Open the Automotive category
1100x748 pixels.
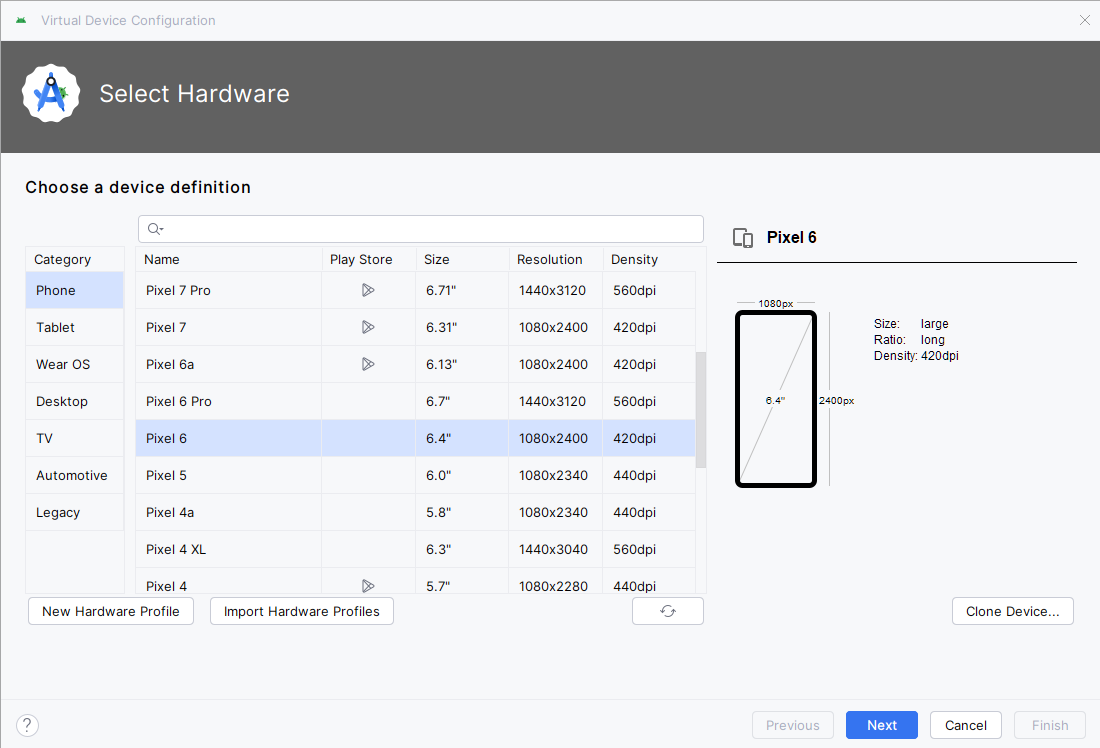[x=72, y=475]
